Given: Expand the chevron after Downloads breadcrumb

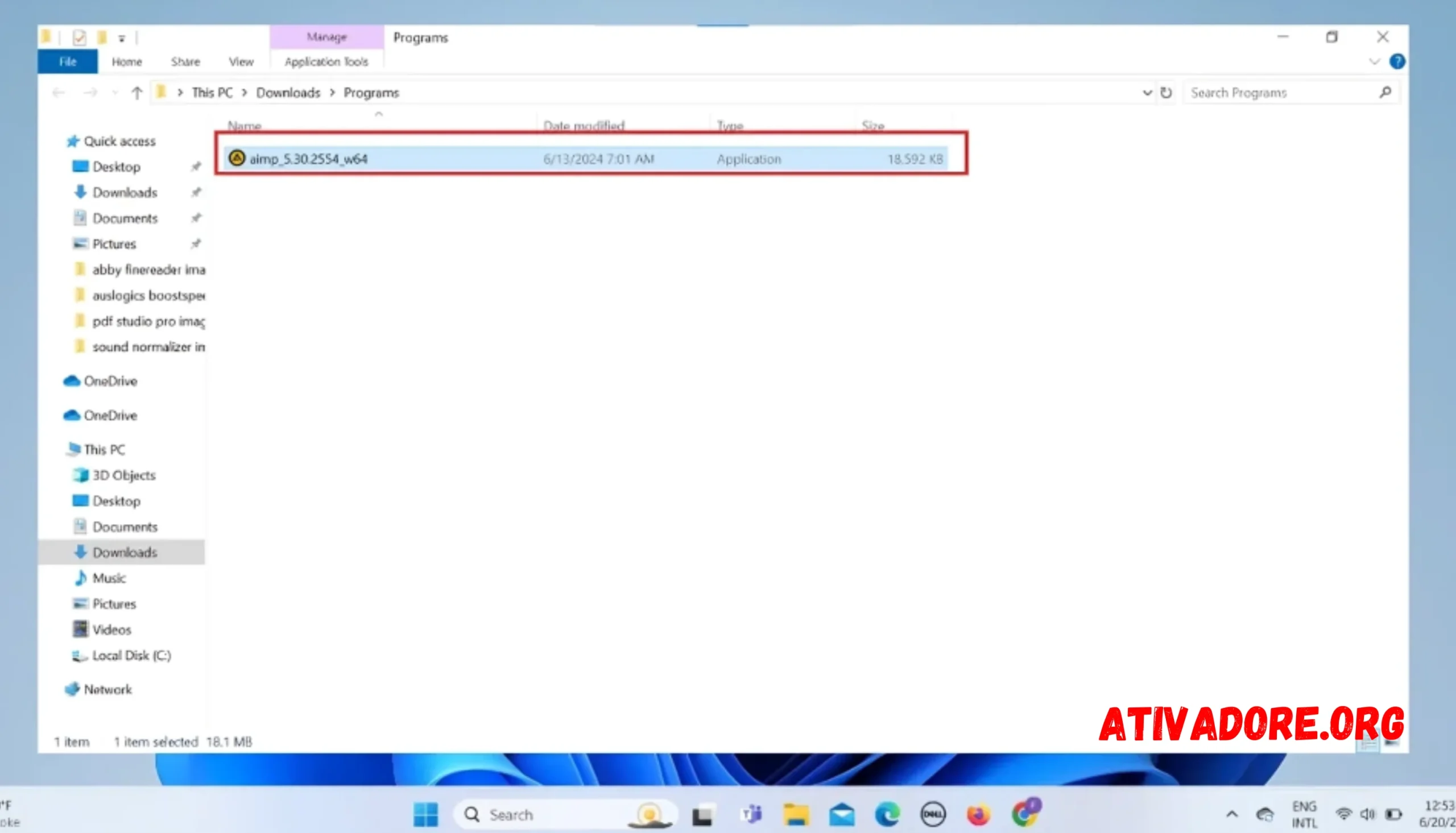Looking at the screenshot, I should click(332, 93).
